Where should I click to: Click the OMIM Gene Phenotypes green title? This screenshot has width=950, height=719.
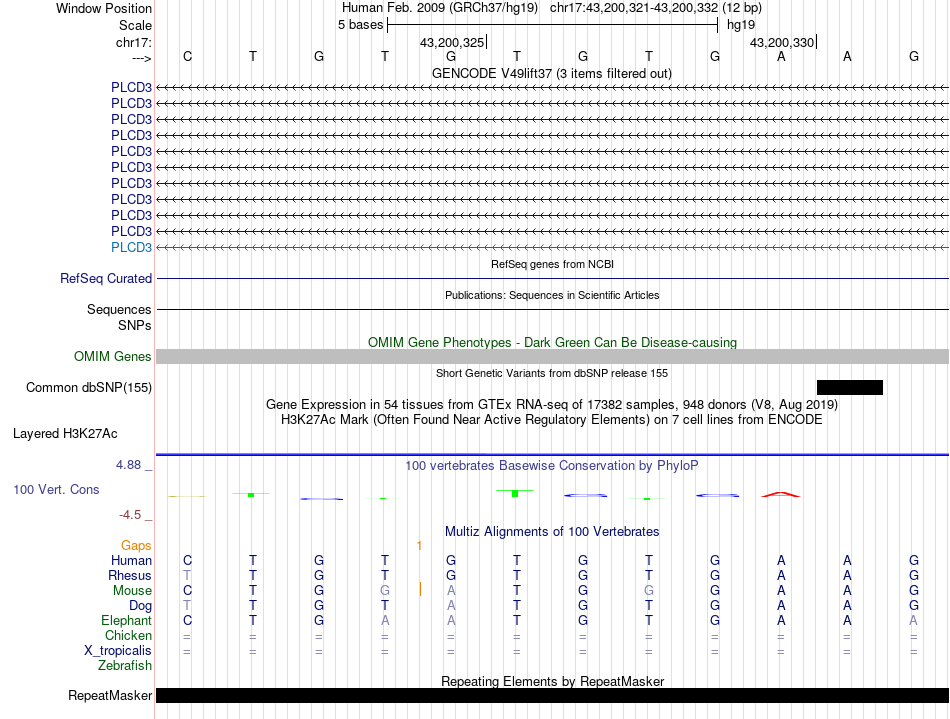click(552, 342)
